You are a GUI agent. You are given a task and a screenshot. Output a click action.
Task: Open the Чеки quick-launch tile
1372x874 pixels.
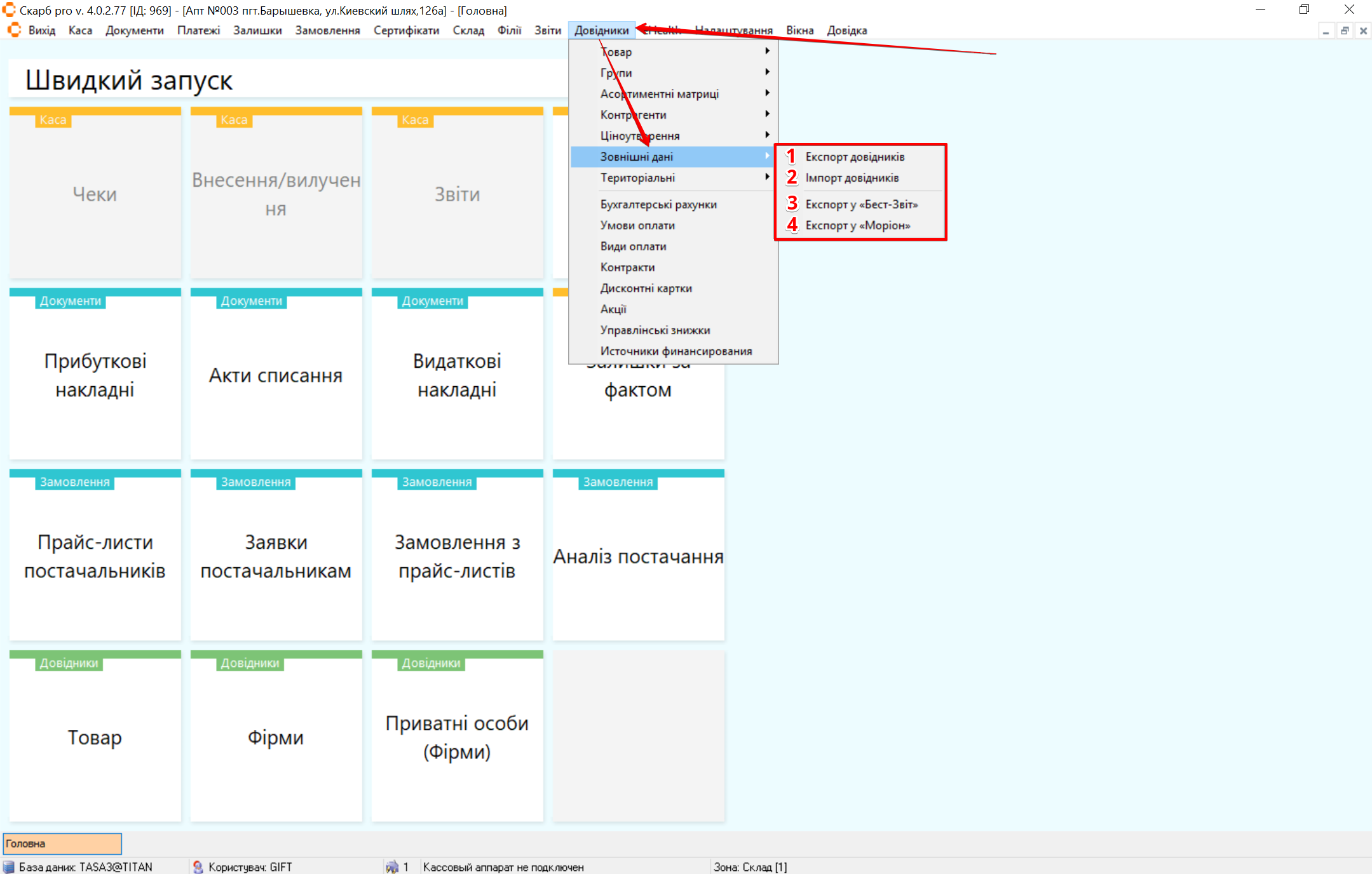(x=95, y=193)
